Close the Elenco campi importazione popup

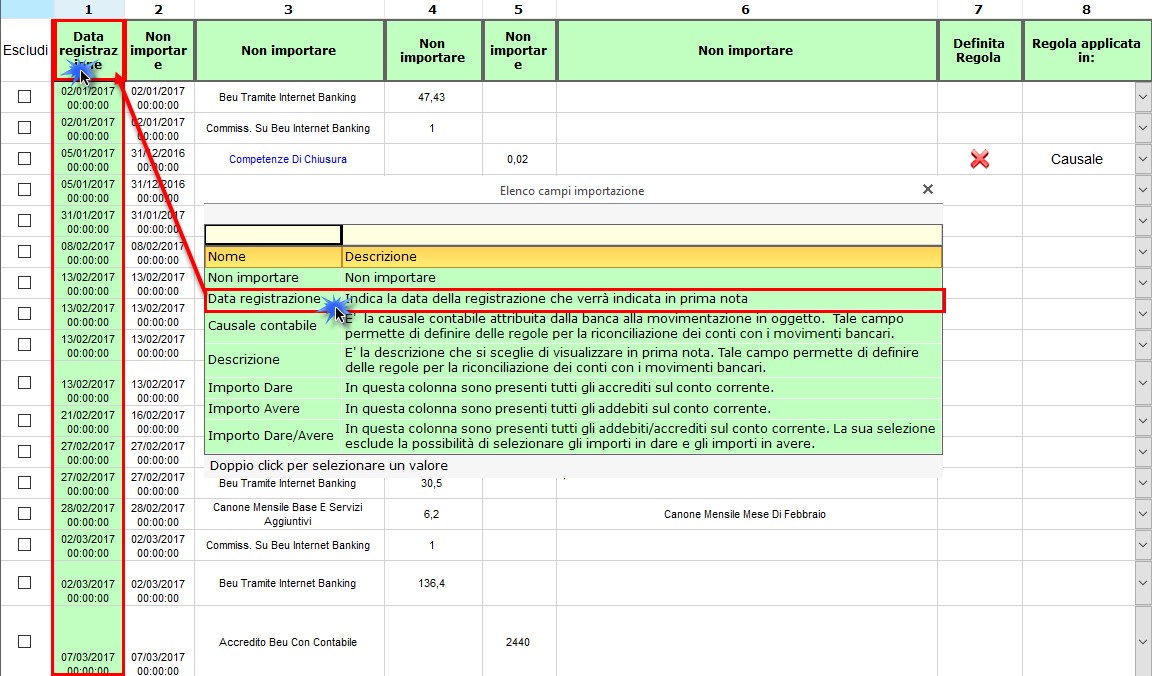click(x=928, y=190)
